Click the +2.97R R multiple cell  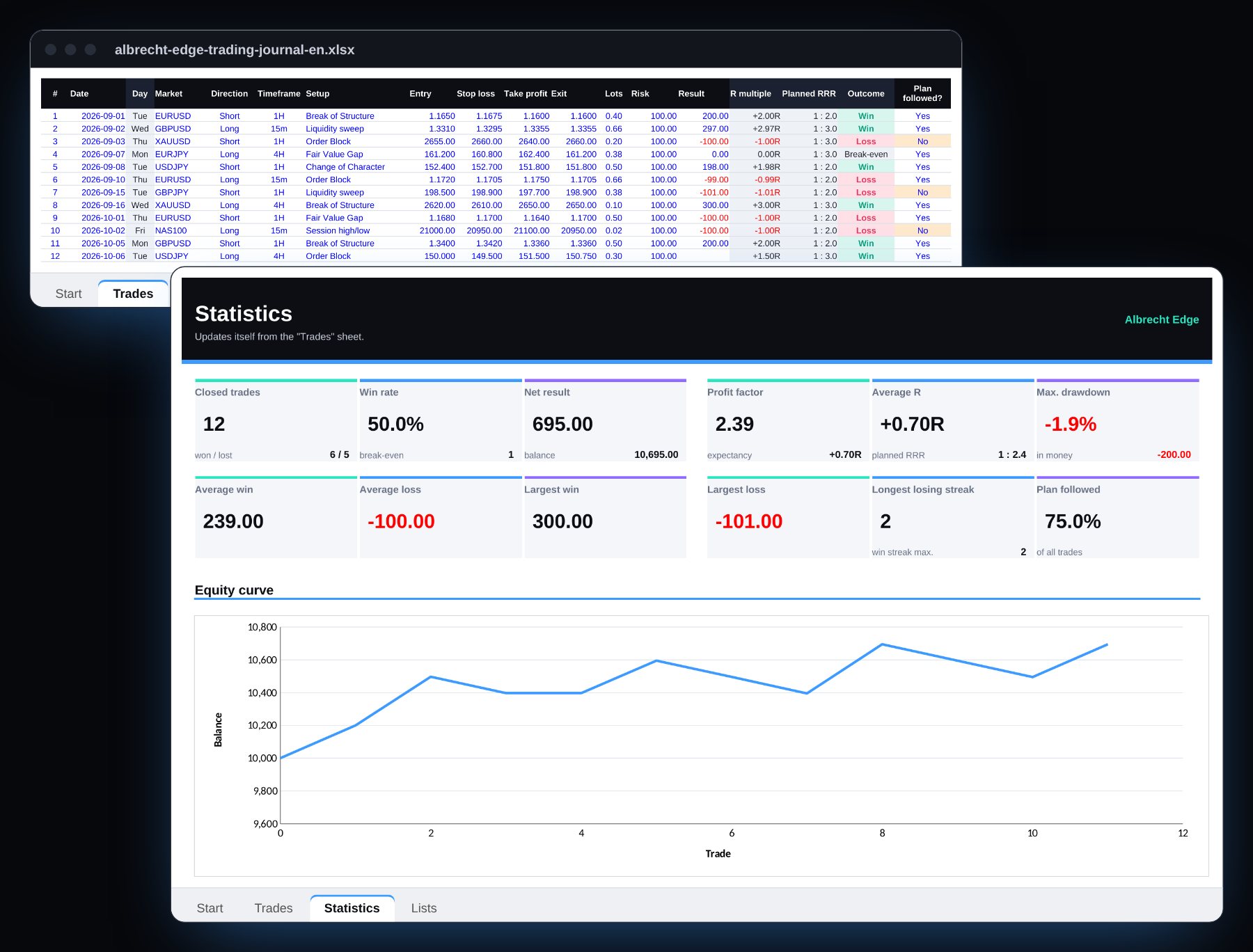click(766, 129)
